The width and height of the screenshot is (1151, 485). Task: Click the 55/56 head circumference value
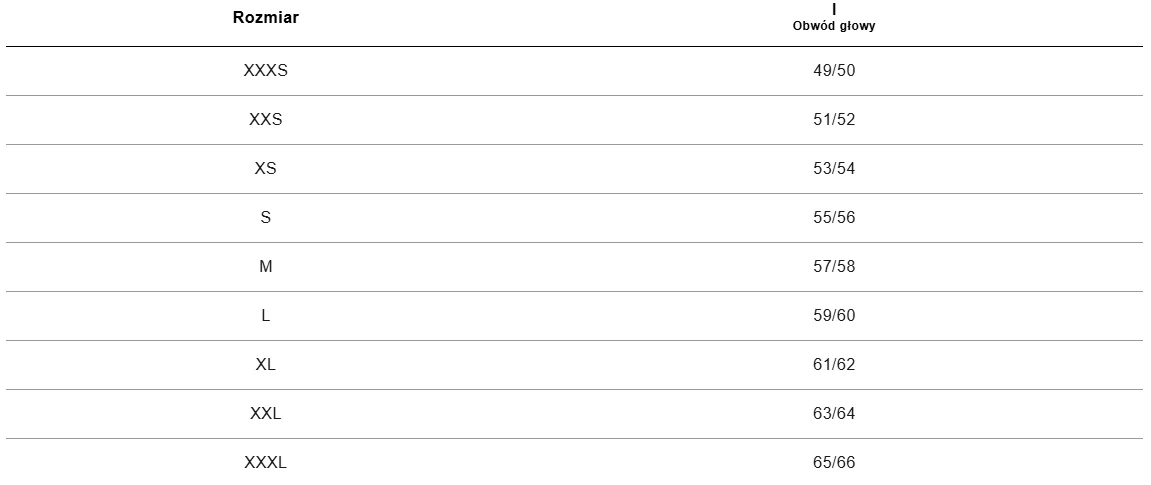[x=834, y=218]
